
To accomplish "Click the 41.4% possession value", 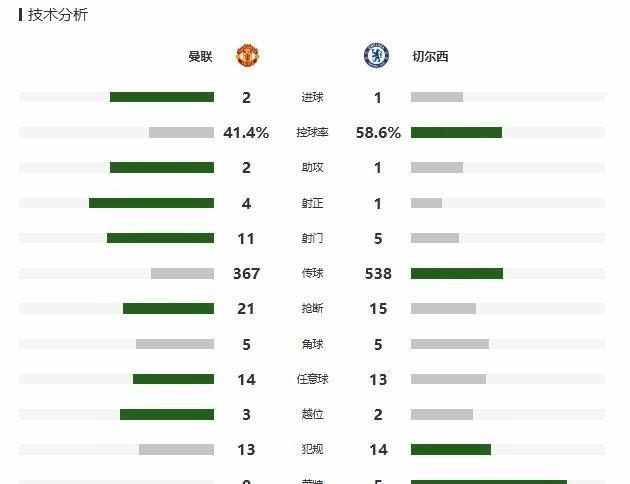I will [246, 132].
